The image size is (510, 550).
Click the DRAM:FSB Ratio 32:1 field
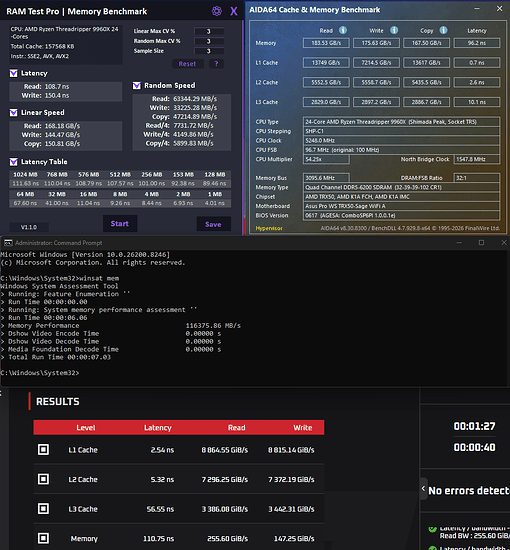pyautogui.click(x=477, y=178)
